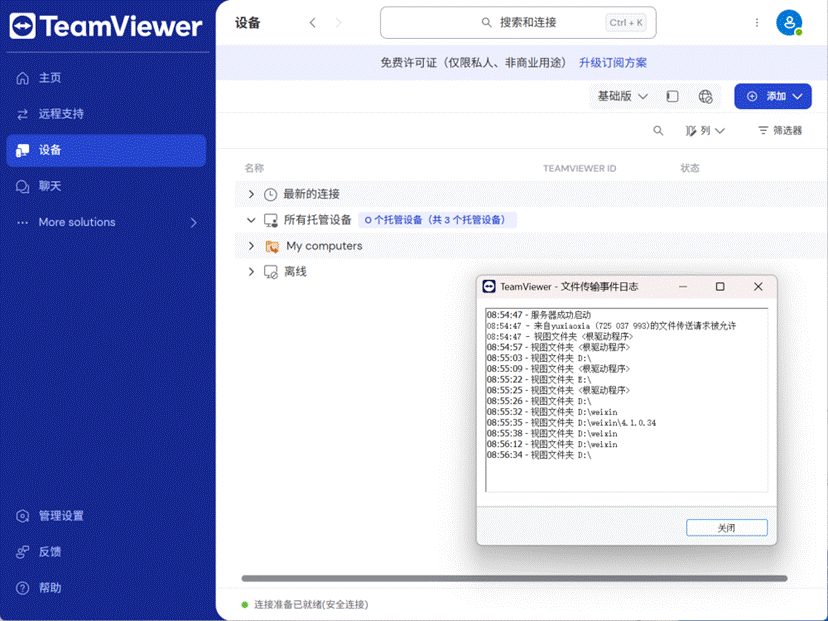Click the horizontal scrollbar at the bottom
This screenshot has height=621, width=828.
tap(514, 579)
